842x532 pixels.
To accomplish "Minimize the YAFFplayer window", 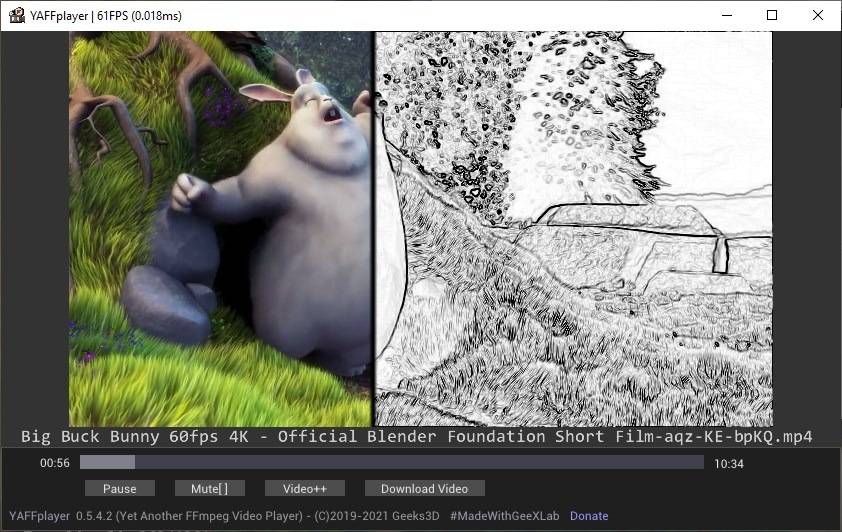I will (727, 16).
